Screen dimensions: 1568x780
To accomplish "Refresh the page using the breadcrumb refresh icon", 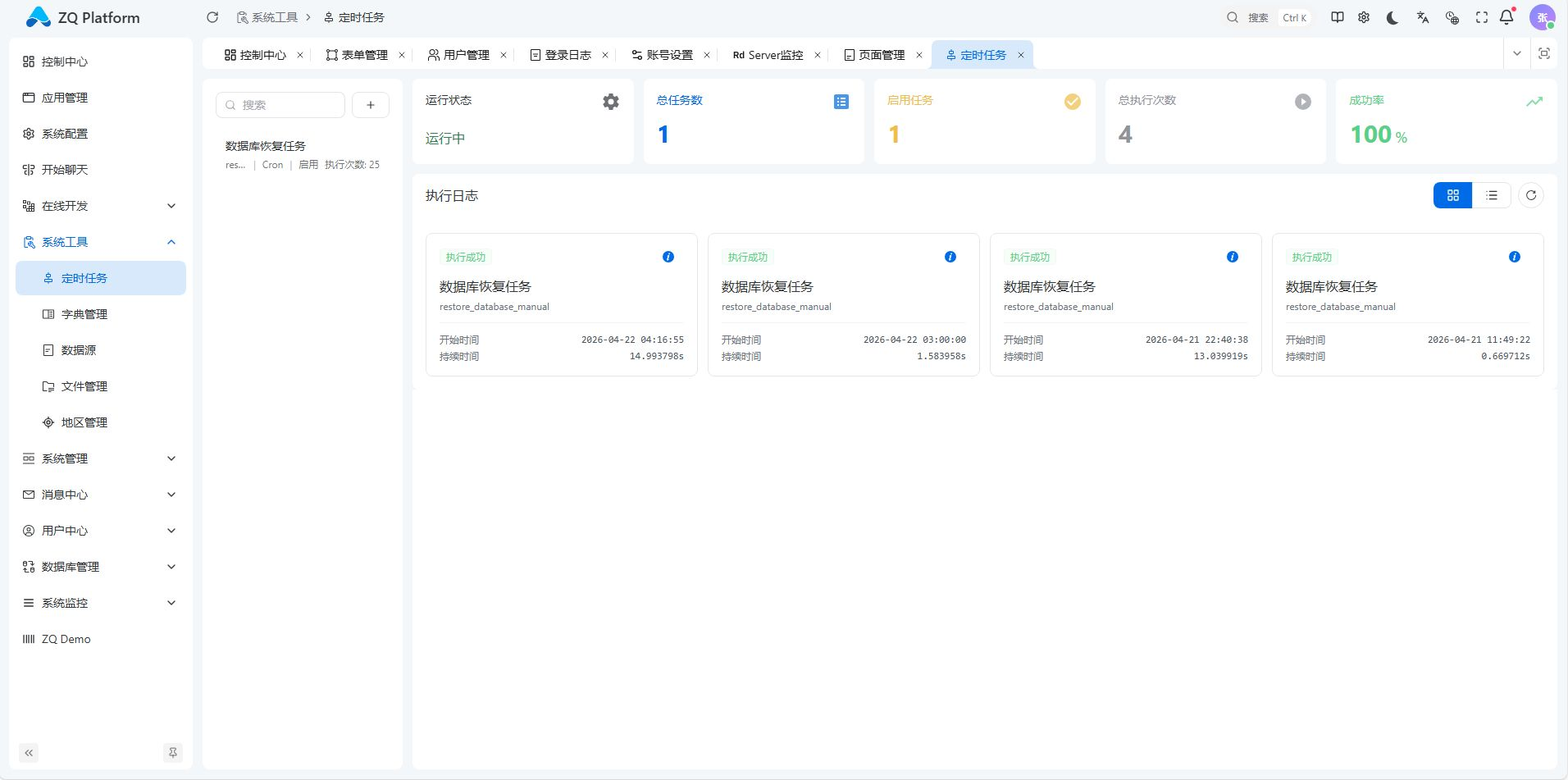I will point(212,16).
